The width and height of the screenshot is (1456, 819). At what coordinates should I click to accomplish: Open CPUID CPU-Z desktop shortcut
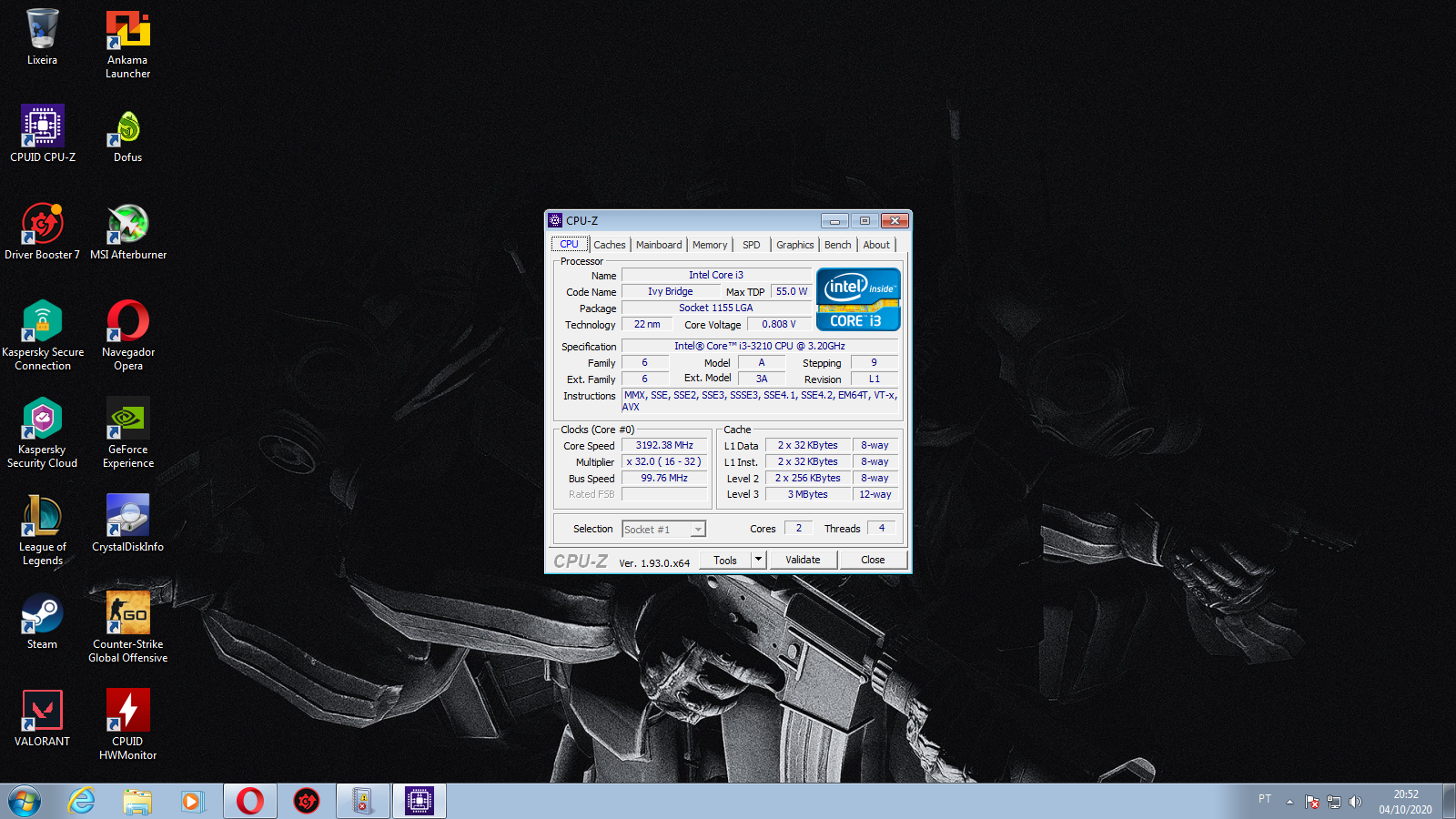coord(43,133)
